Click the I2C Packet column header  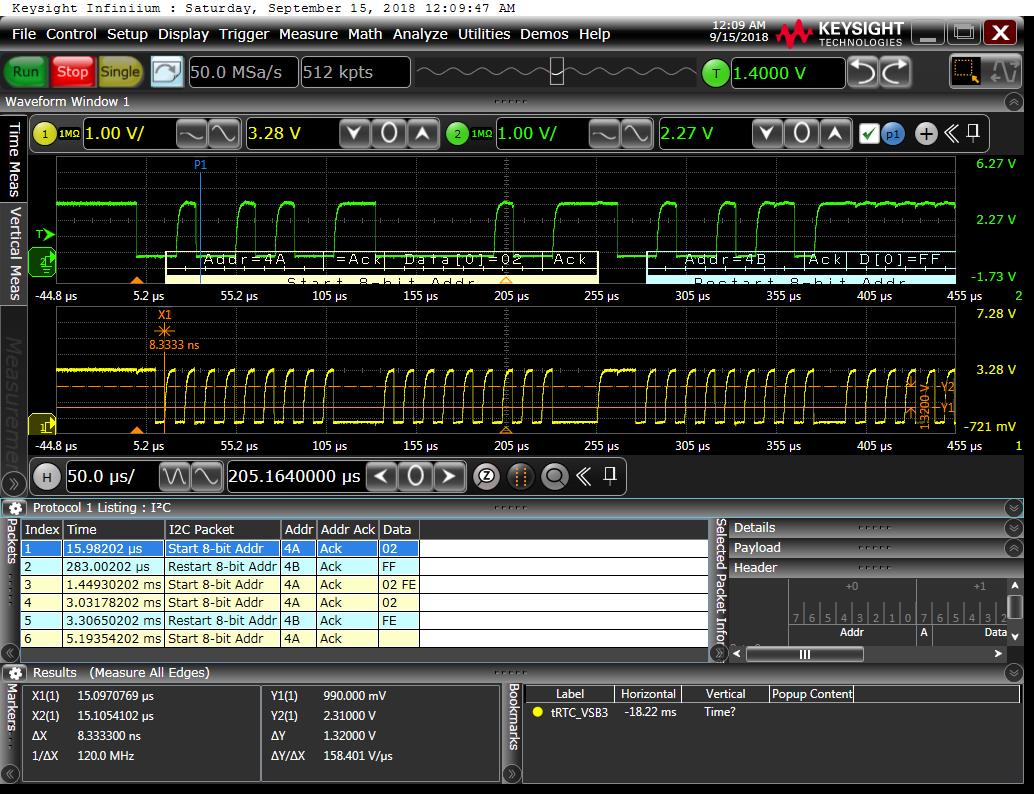coord(223,530)
